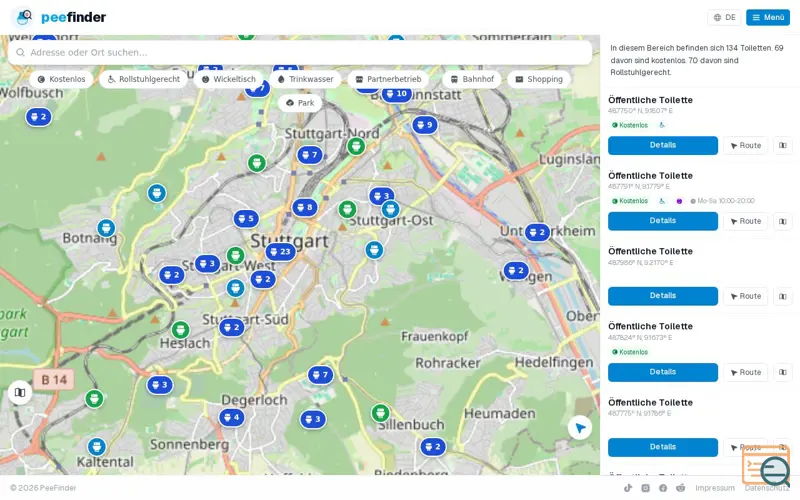Screen dimensions: 800x500
Task: Show on map the 48.7791° N toilet
Action: (783, 221)
